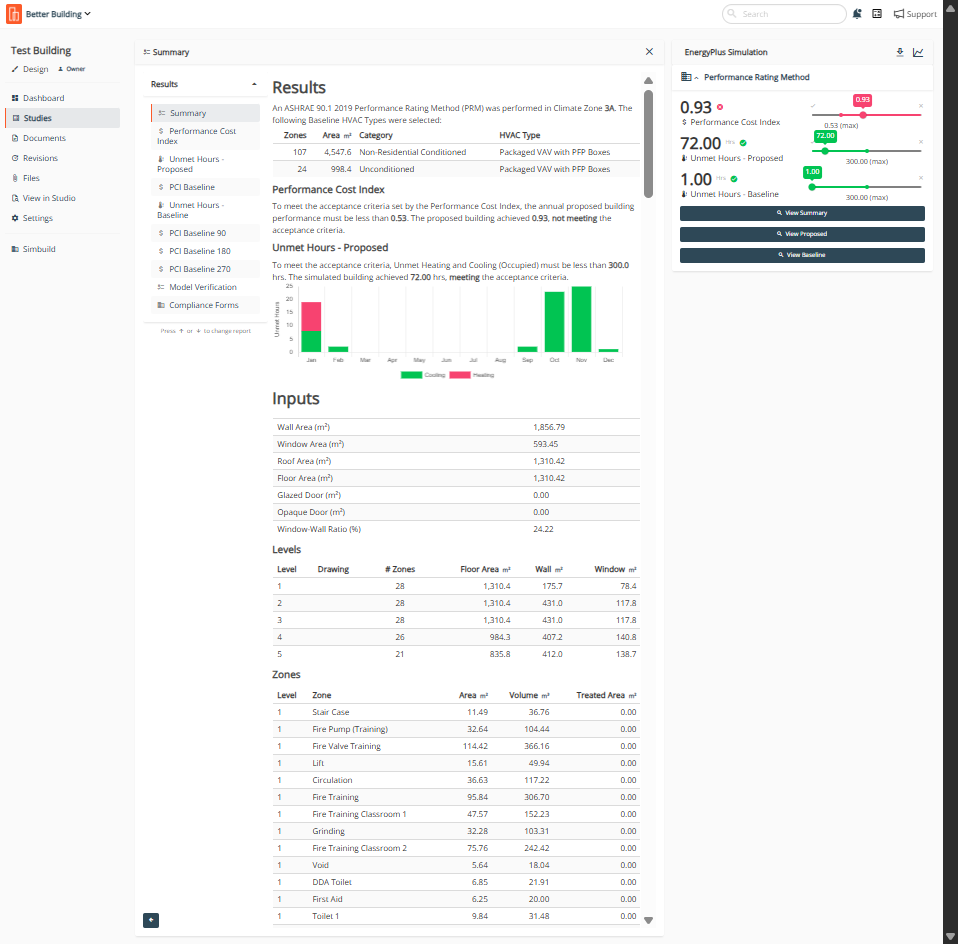Click into the Search field
This screenshot has height=944, width=958.
click(x=784, y=14)
